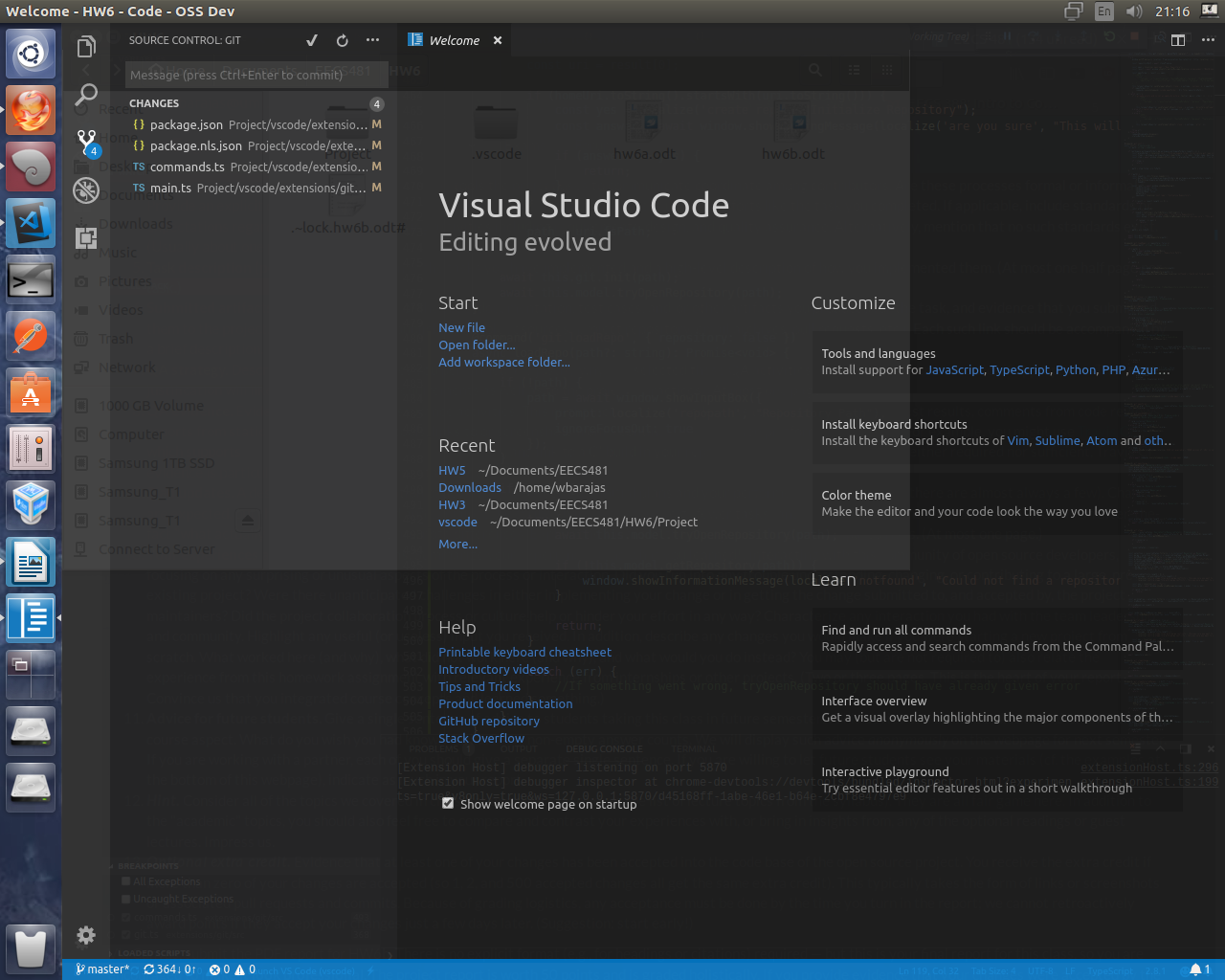Screen dimensions: 1225x980
Task: Open Ubuntu Software Center from launcher
Action: (x=31, y=393)
